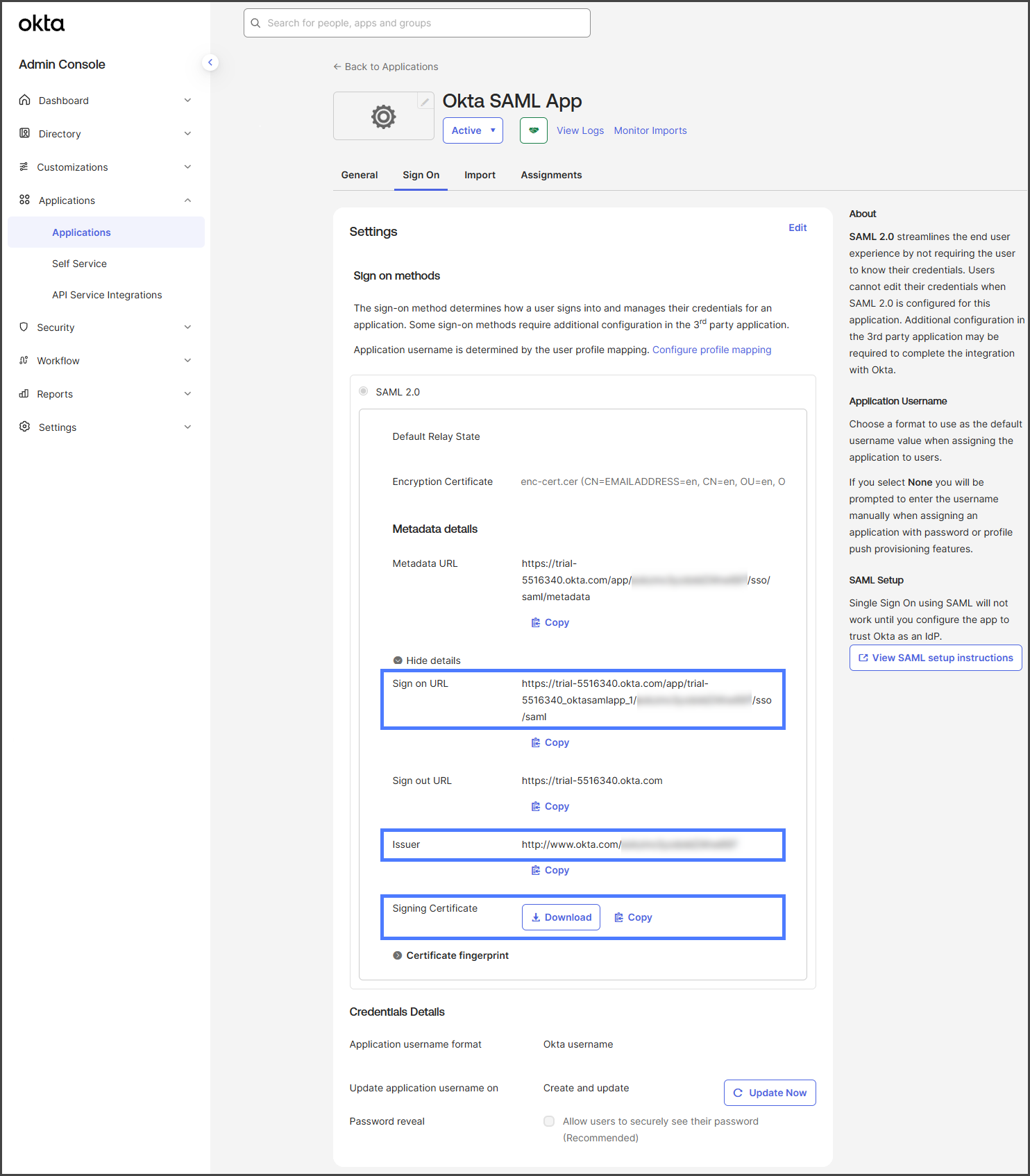Copy the Metadata URL

(550, 622)
